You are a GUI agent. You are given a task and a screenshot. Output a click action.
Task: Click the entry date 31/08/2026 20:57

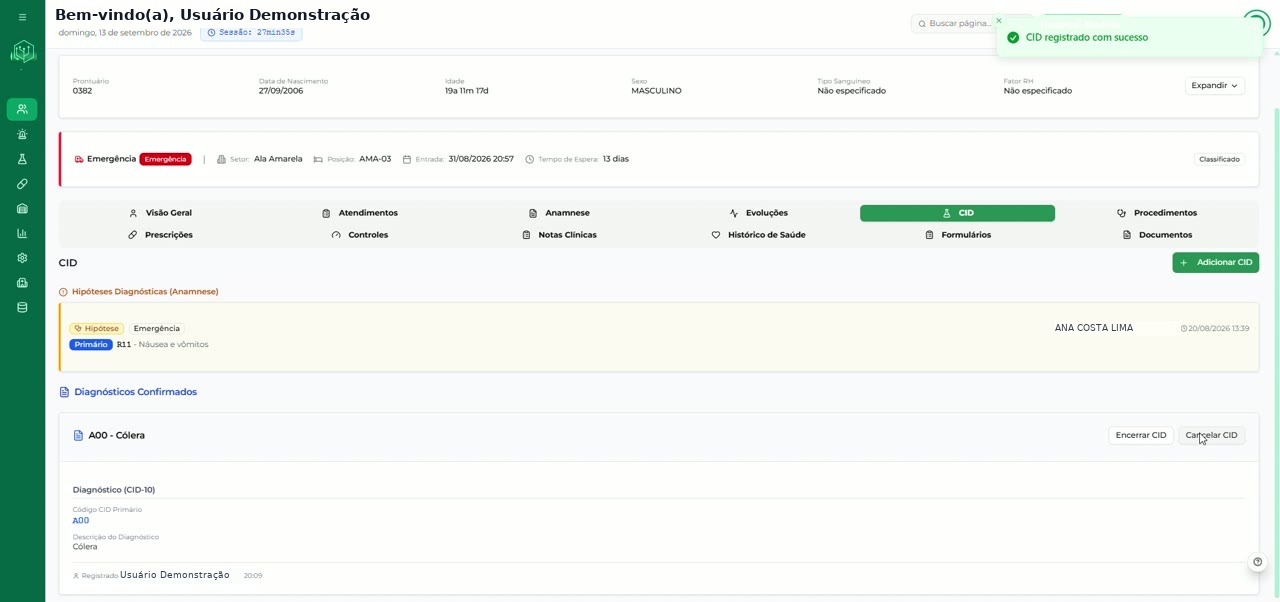(481, 159)
